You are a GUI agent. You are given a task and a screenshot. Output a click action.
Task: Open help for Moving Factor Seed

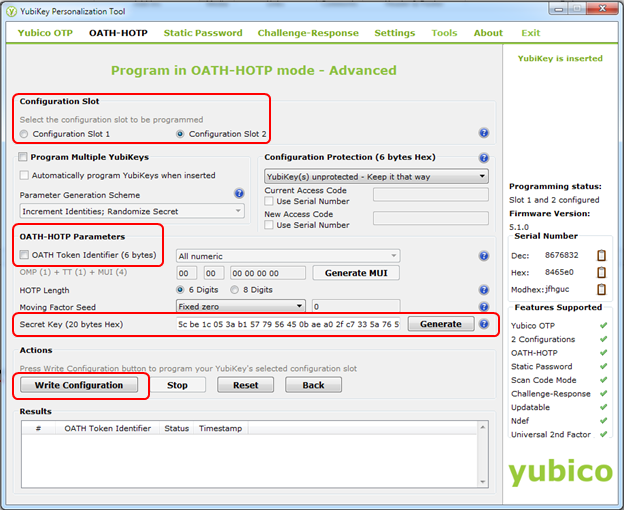[484, 306]
